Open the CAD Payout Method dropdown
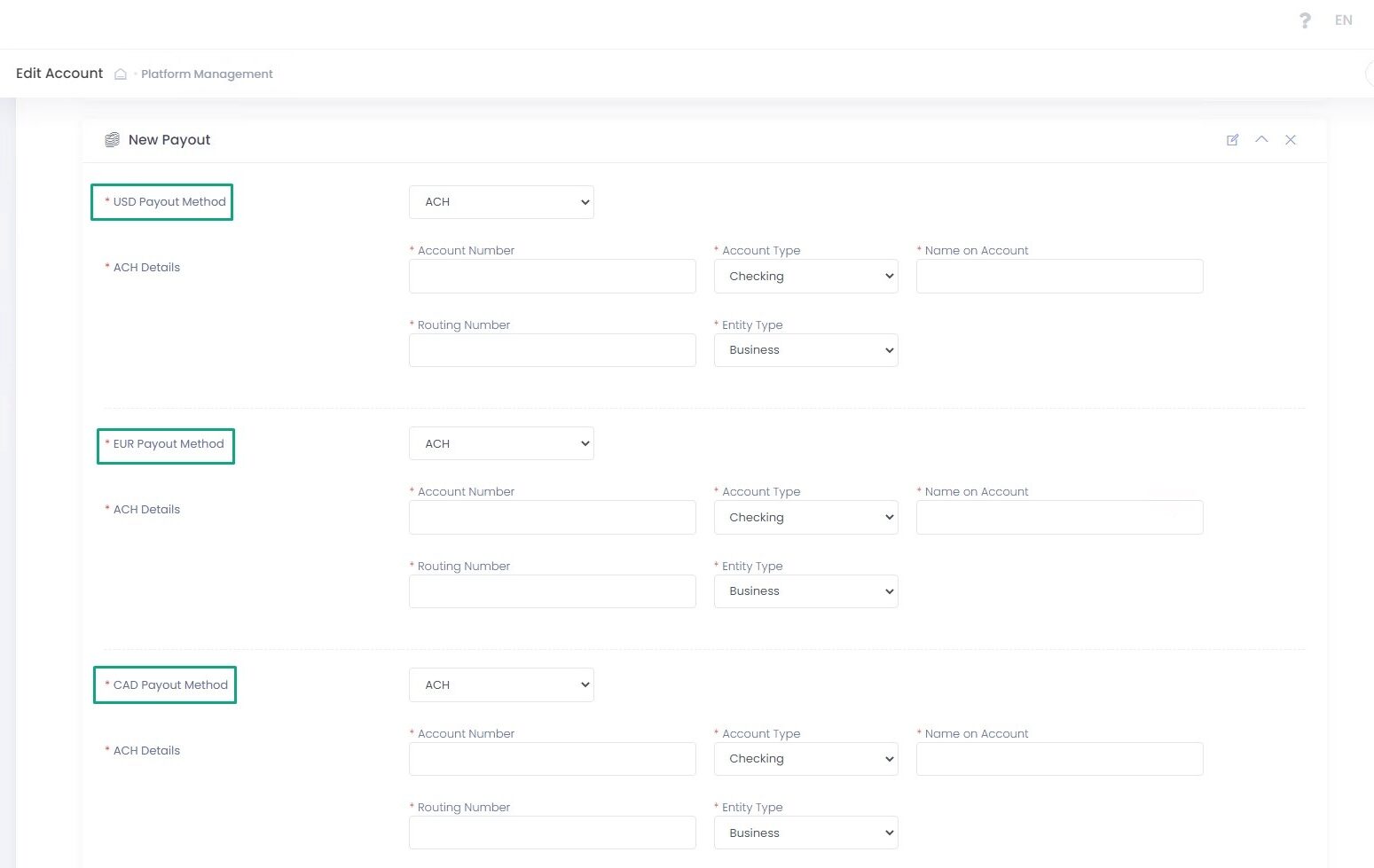 coord(501,685)
